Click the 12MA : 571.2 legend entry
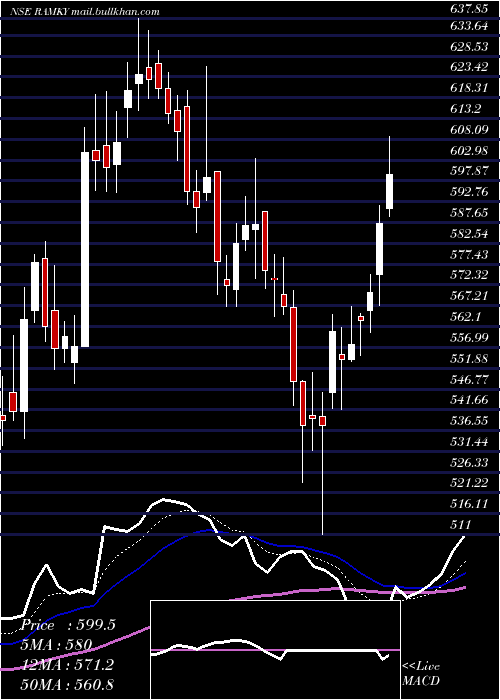Image resolution: width=500 pixels, height=700 pixels. pos(67,665)
